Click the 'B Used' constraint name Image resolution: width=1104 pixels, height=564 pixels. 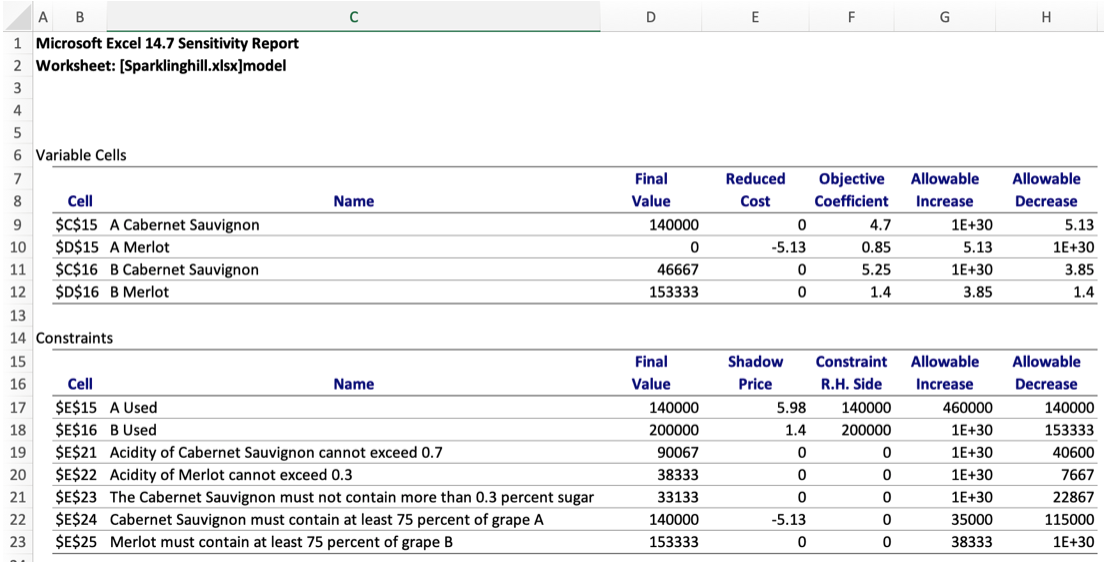point(133,430)
